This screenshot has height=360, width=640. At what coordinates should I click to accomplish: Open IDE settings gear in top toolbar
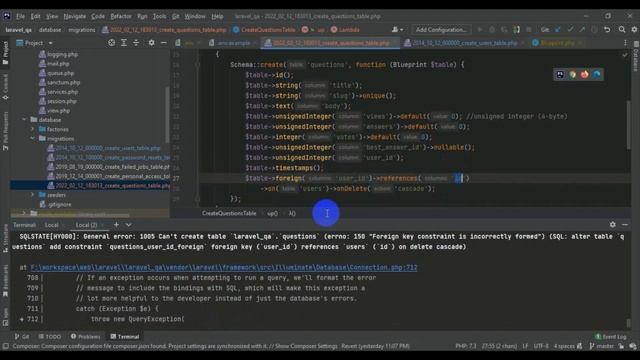tap(634, 30)
